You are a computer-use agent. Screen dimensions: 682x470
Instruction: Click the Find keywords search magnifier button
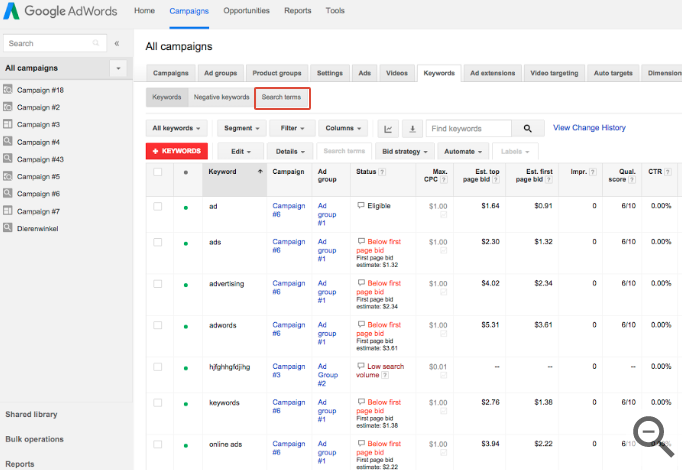(x=528, y=128)
